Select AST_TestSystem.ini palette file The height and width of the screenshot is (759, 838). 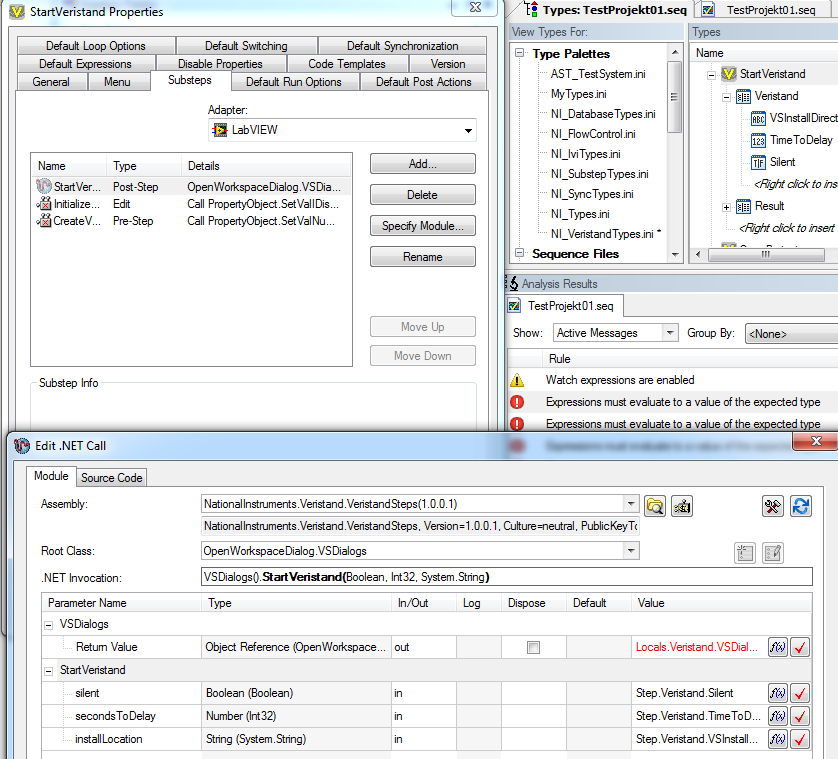(x=598, y=74)
